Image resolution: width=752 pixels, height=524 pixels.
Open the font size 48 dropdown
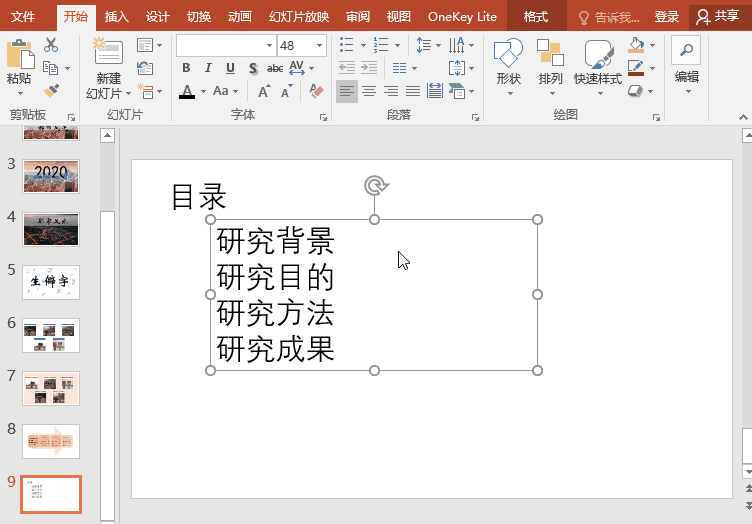(x=319, y=46)
